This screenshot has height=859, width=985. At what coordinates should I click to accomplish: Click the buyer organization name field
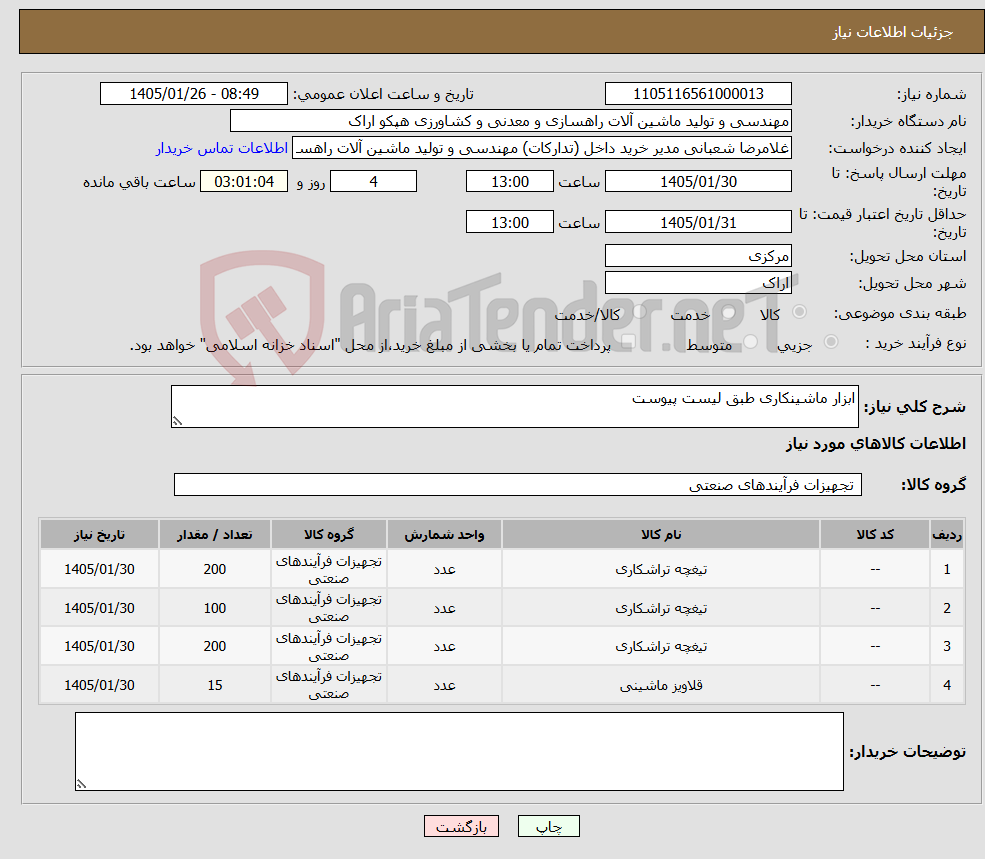click(511, 121)
